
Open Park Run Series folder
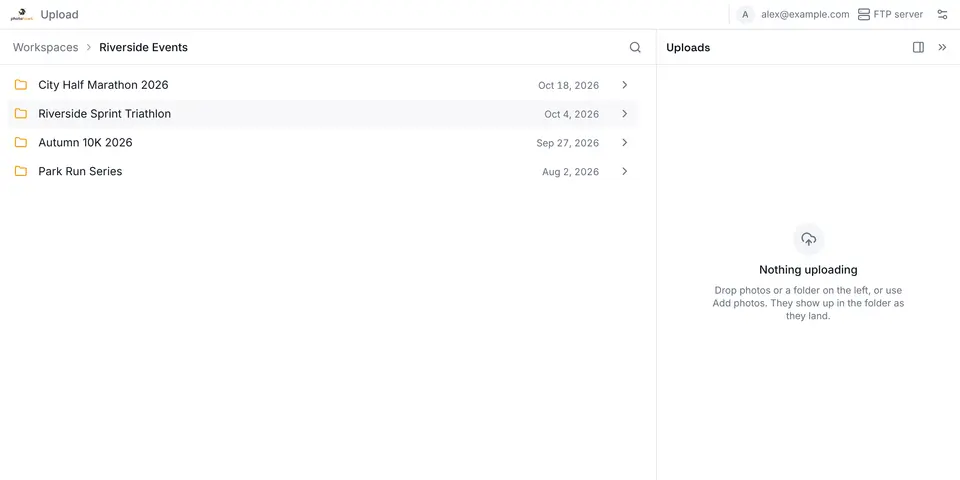(x=323, y=171)
